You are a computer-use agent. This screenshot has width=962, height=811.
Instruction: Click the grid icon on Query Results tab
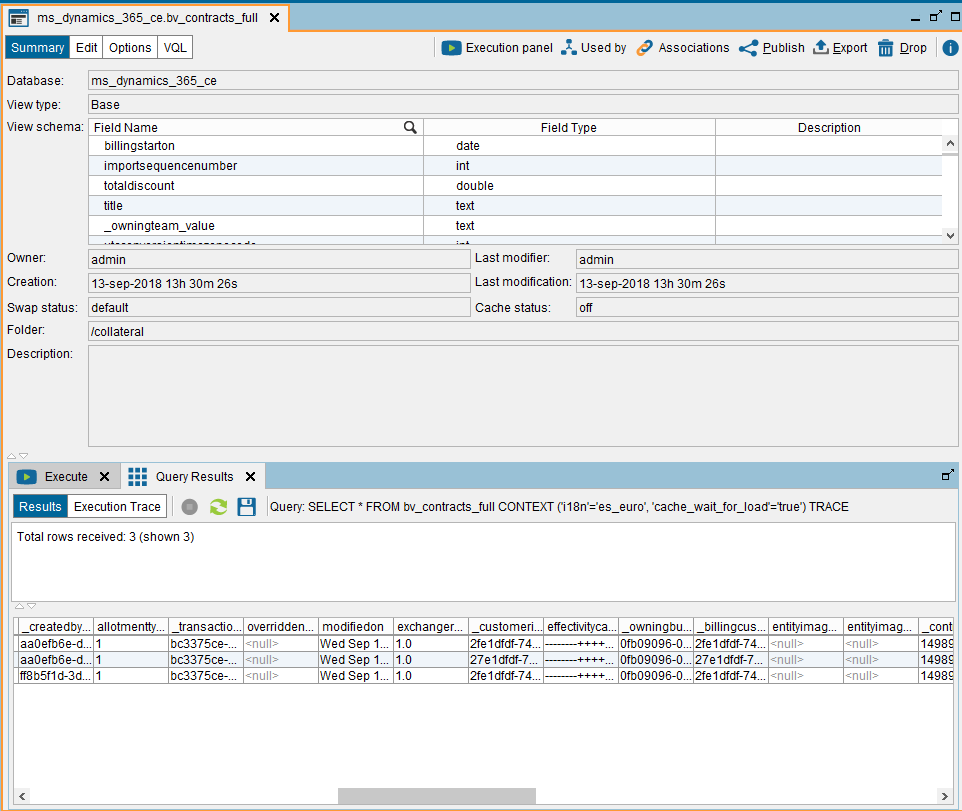[x=137, y=477]
